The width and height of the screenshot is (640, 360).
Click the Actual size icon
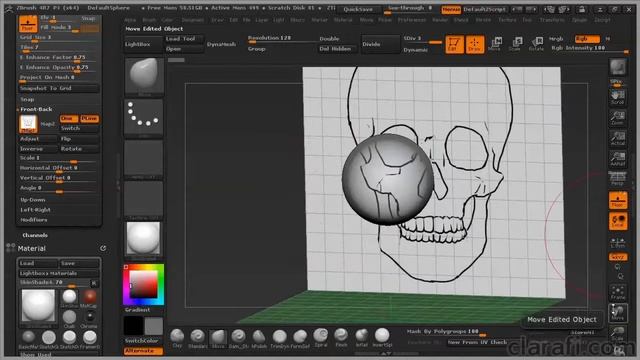pyautogui.click(x=618, y=139)
